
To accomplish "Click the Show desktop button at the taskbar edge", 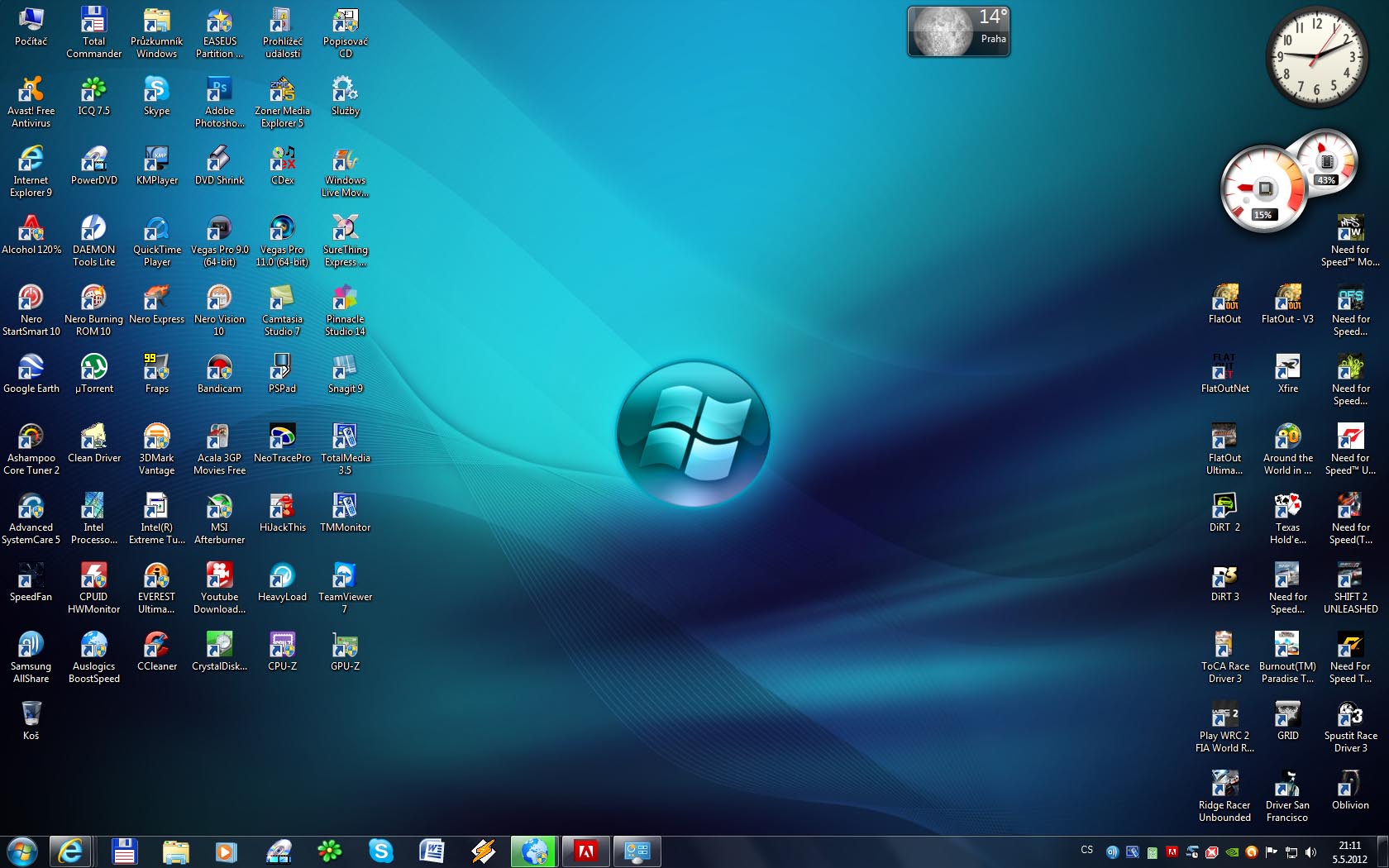I will coord(1383,852).
